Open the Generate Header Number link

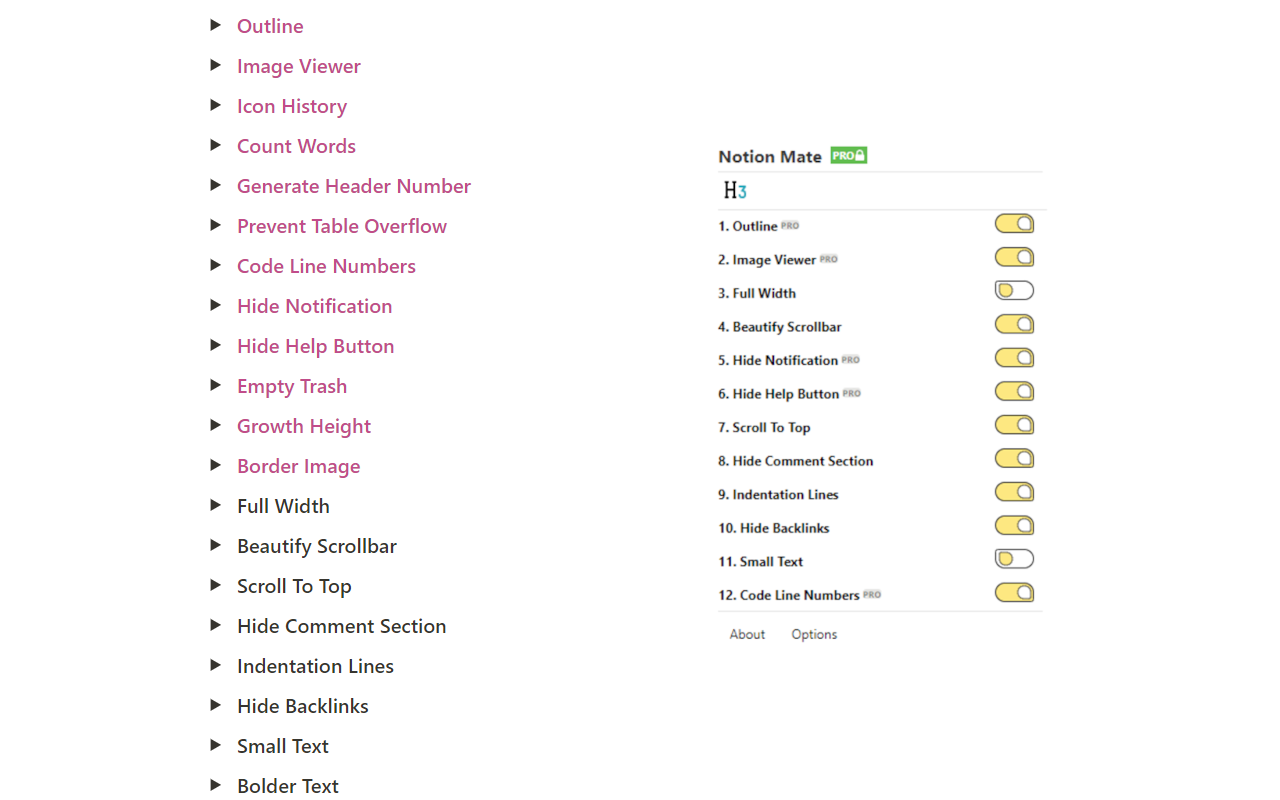[353, 186]
